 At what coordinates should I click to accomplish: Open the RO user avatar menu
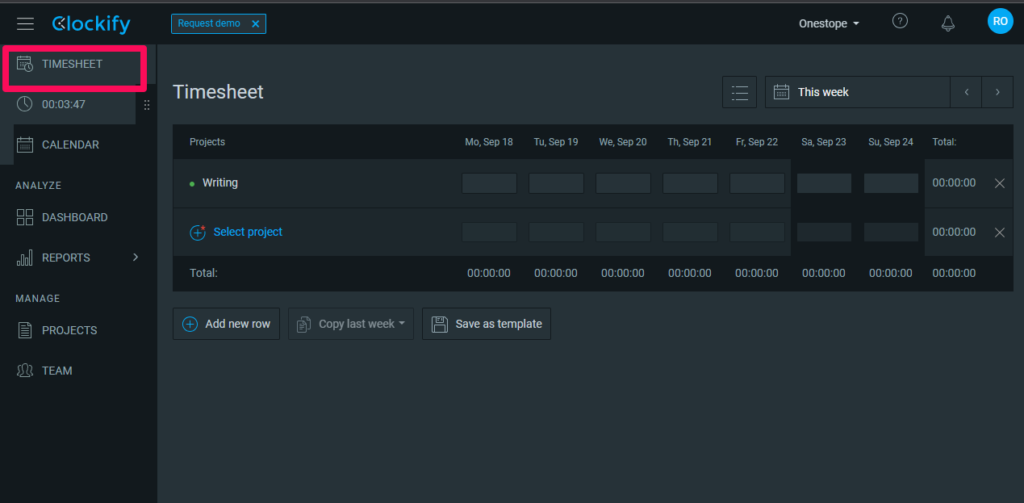click(1000, 22)
